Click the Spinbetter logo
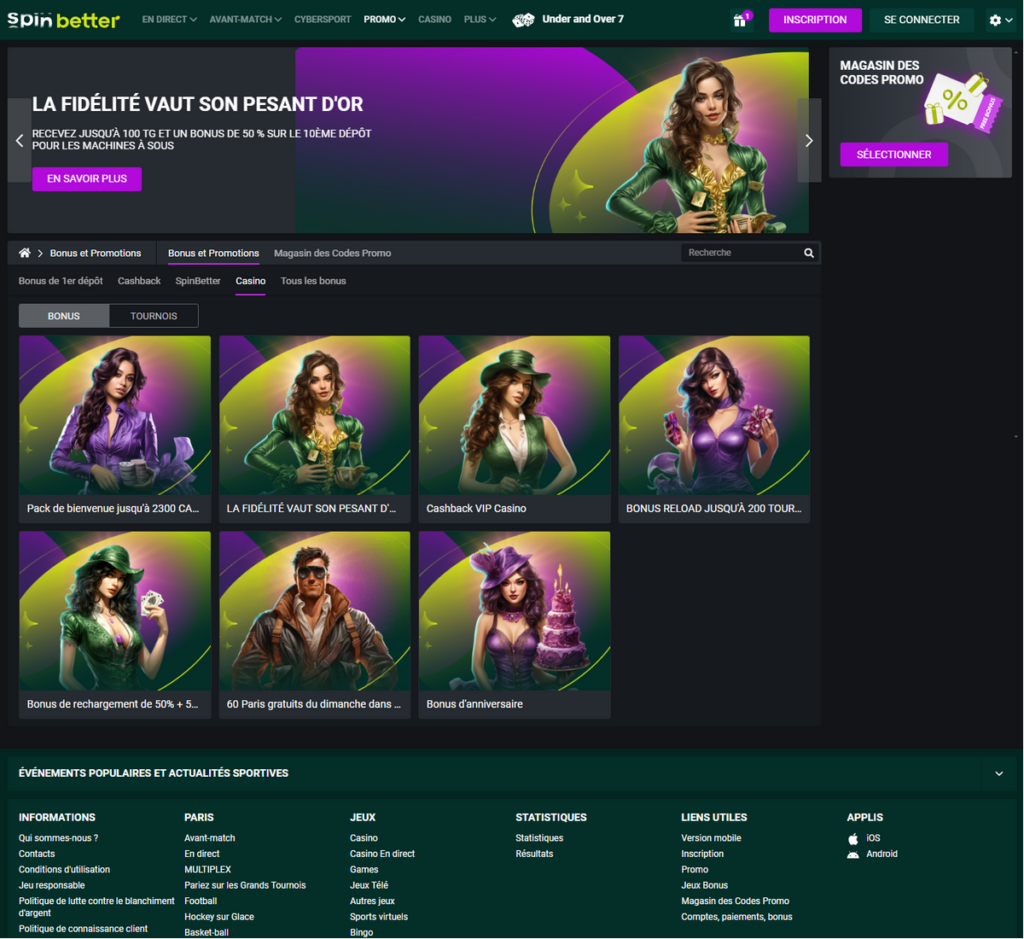 pyautogui.click(x=63, y=20)
